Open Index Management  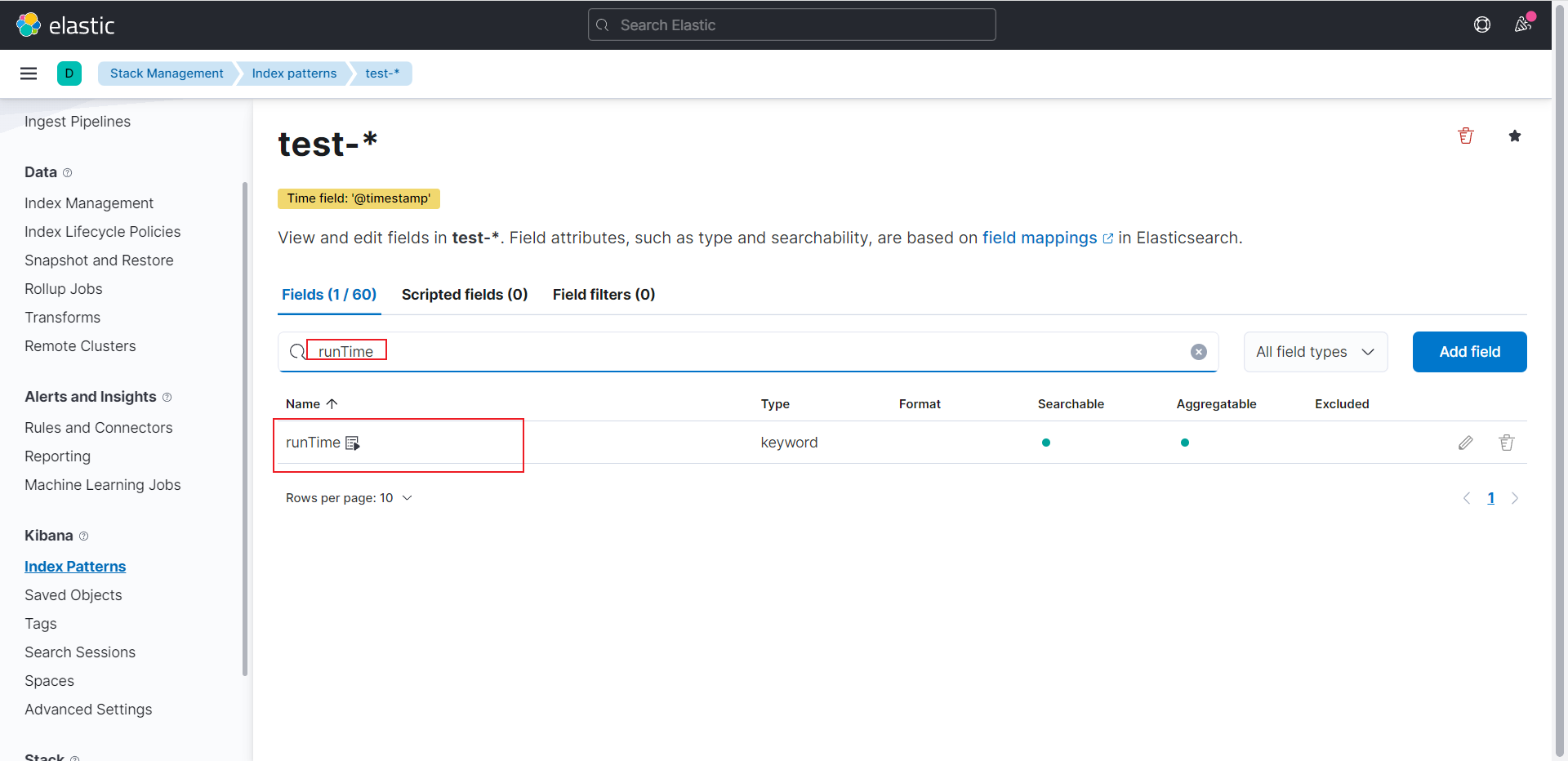(89, 203)
